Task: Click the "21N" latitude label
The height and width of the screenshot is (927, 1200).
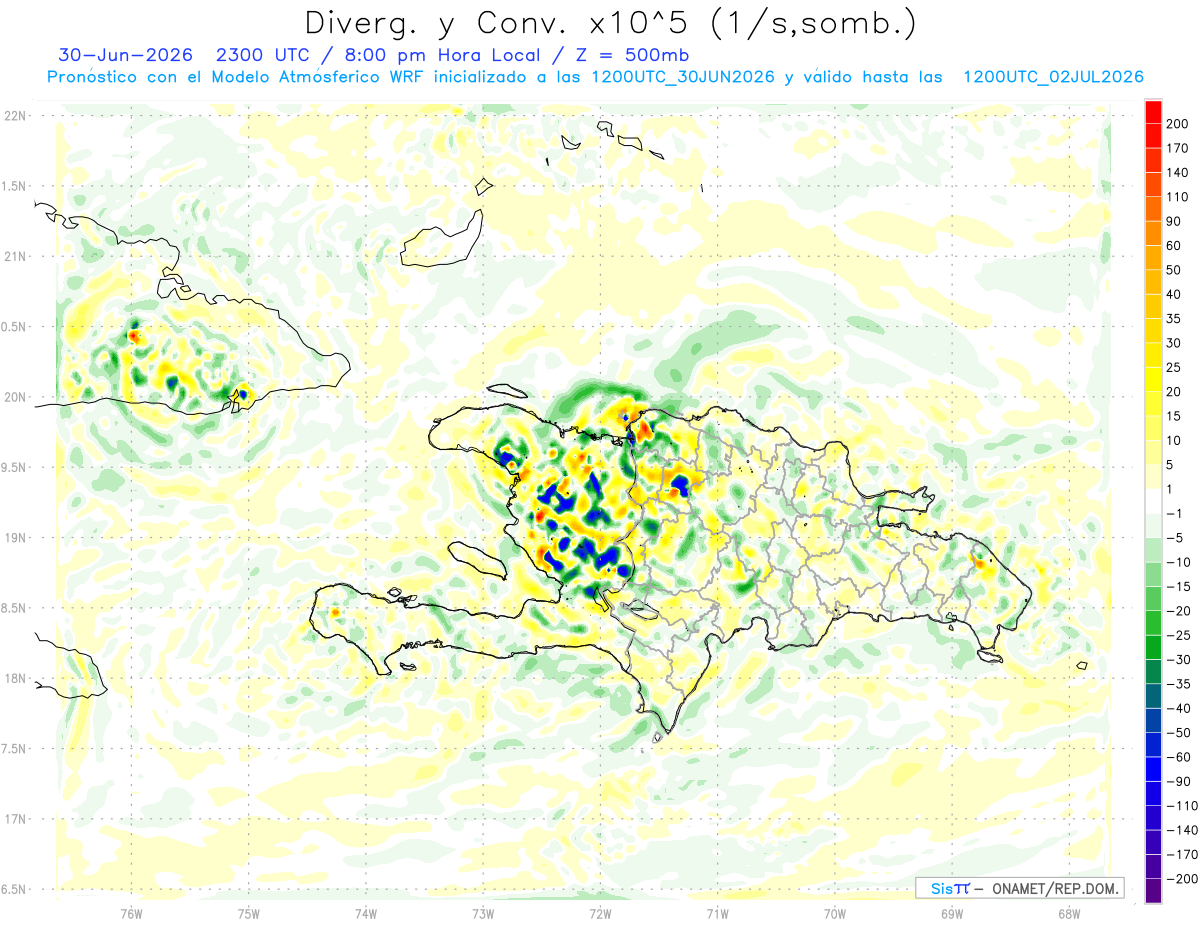Action: pos(15,256)
